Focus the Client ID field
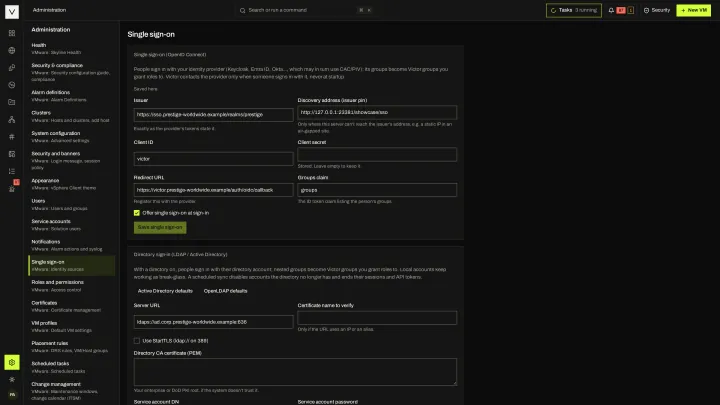Image resolution: width=720 pixels, height=405 pixels. [x=214, y=159]
